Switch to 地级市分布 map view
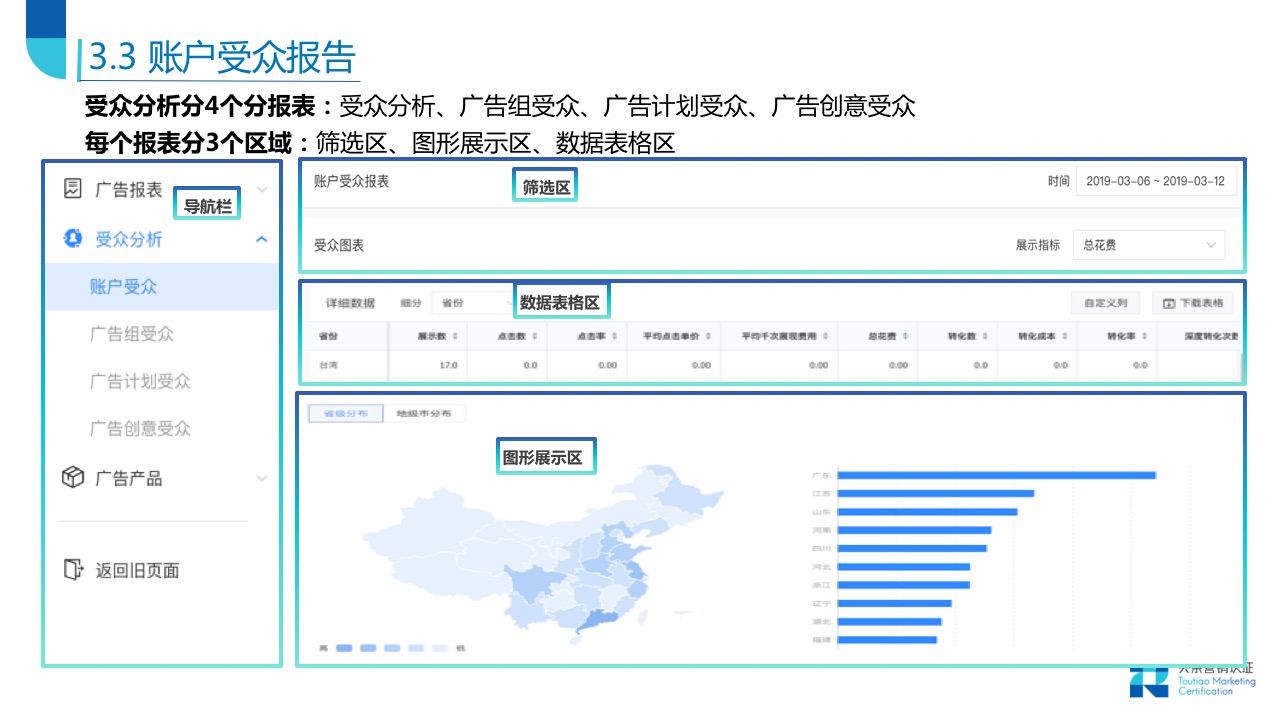Image resolution: width=1280 pixels, height=720 pixels. click(x=424, y=413)
